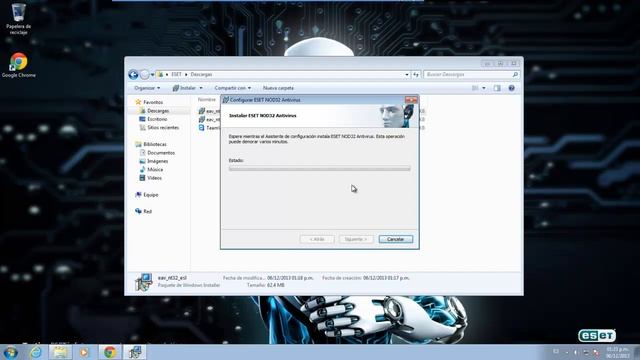Click the installer progress bar under Estado

pos(320,169)
